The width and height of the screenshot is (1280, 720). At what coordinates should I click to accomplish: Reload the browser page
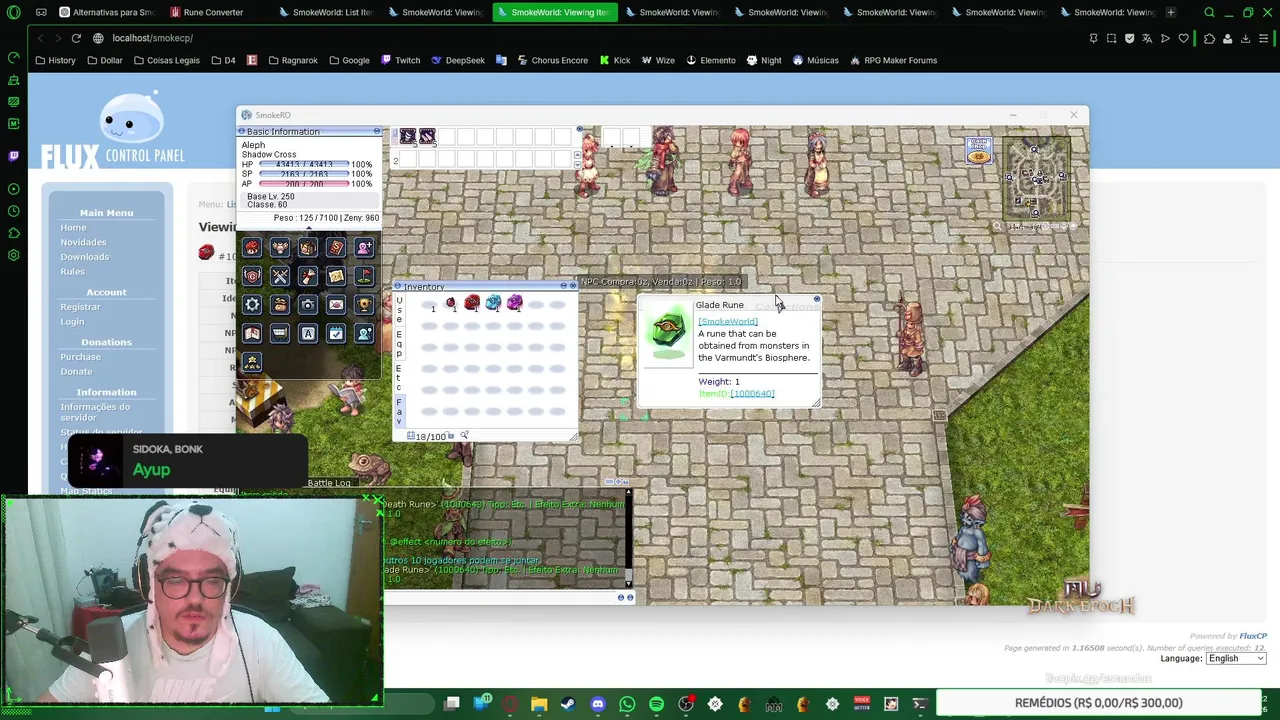[76, 38]
